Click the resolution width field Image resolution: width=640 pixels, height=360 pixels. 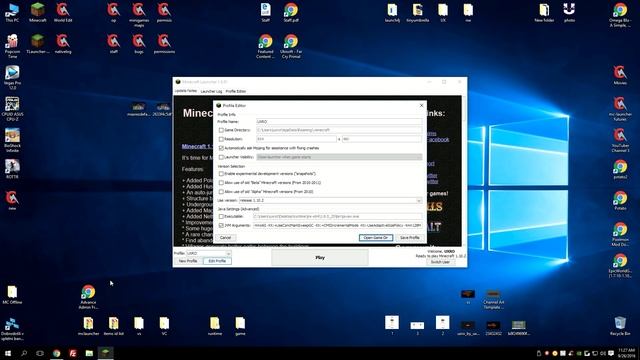click(x=296, y=139)
